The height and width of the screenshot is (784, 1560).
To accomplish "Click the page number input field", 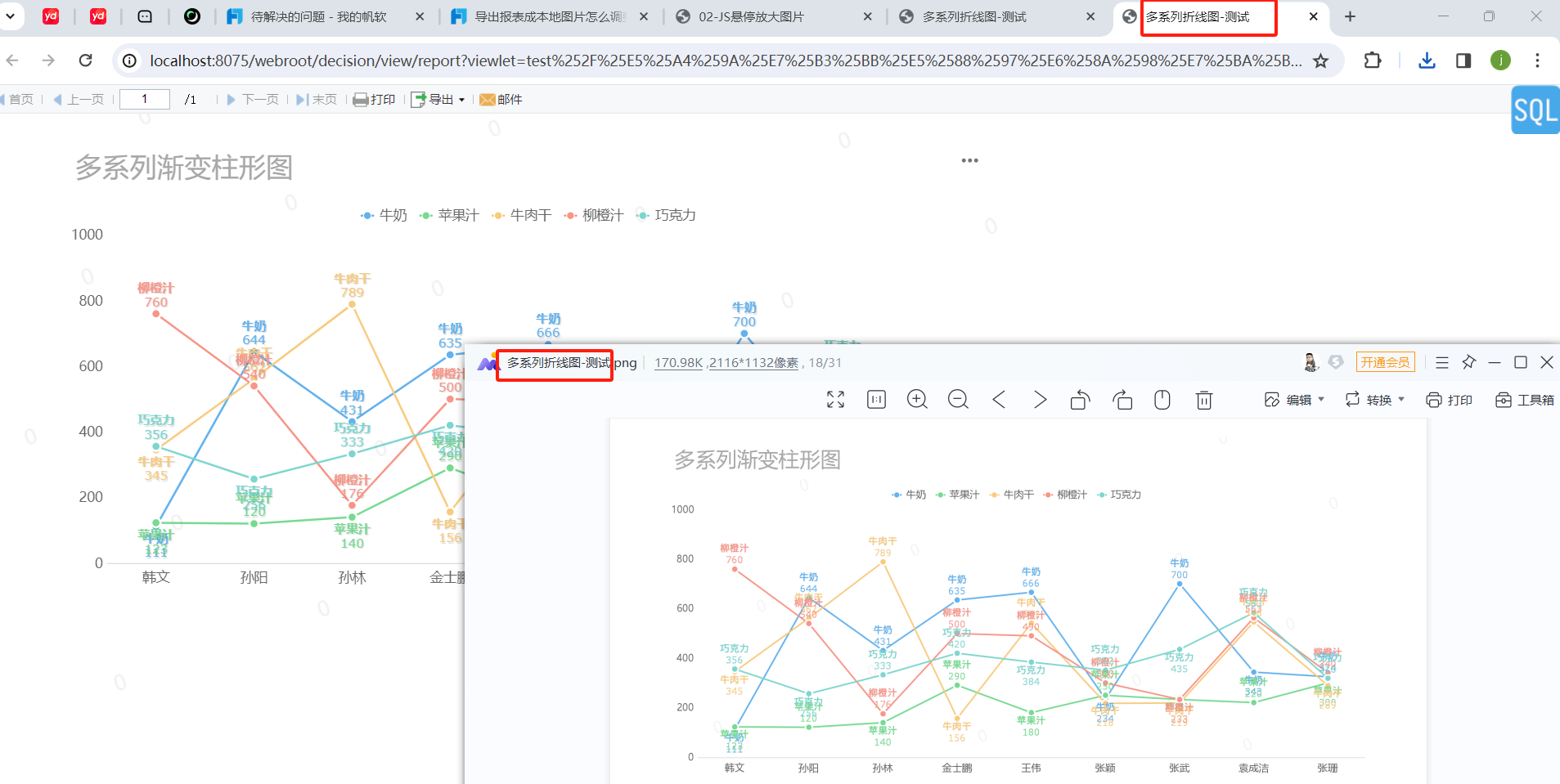I will pos(145,100).
